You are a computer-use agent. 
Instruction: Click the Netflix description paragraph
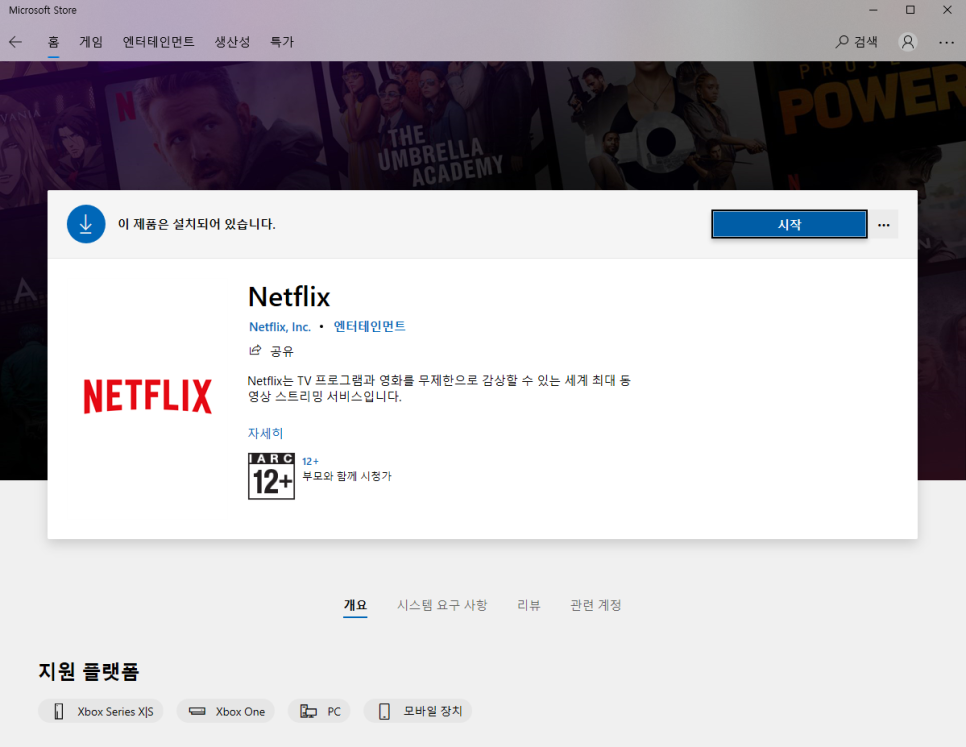point(439,388)
